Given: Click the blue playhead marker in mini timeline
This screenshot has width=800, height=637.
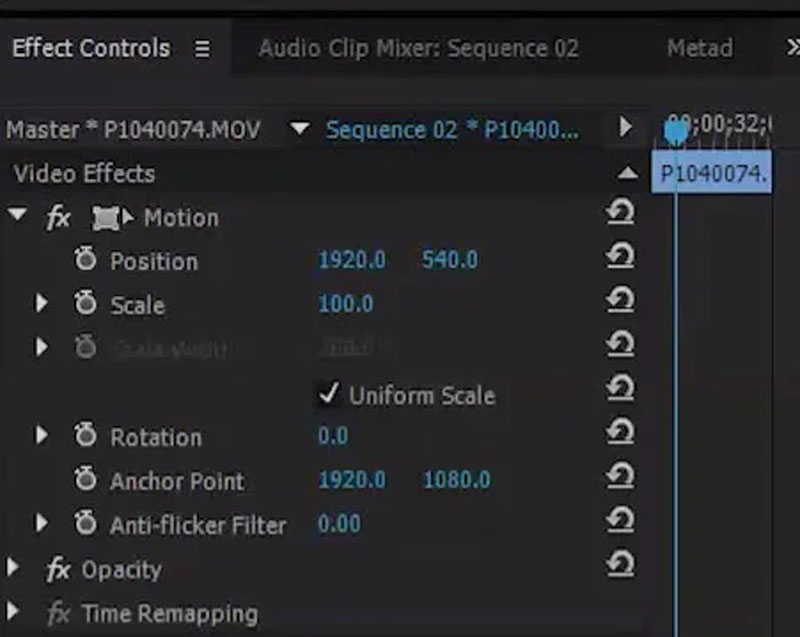Looking at the screenshot, I should coord(676,131).
